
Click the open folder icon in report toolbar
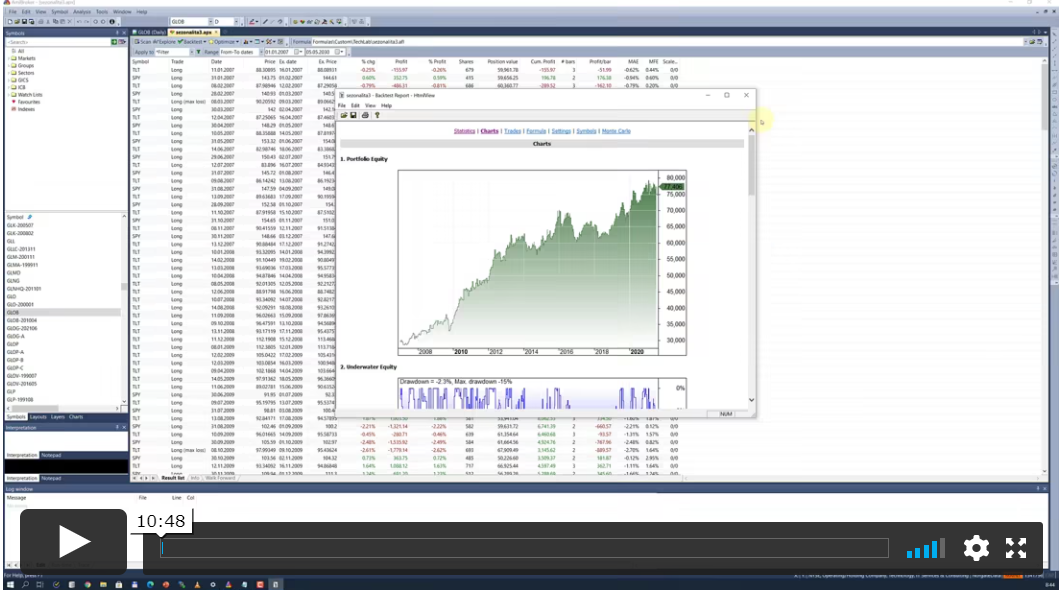(344, 116)
